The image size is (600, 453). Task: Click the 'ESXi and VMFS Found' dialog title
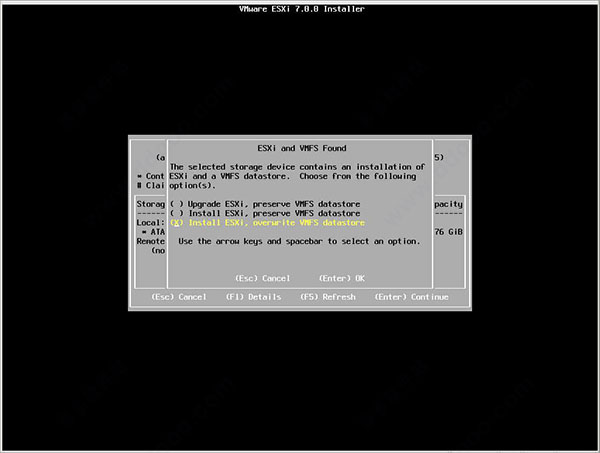tap(302, 148)
